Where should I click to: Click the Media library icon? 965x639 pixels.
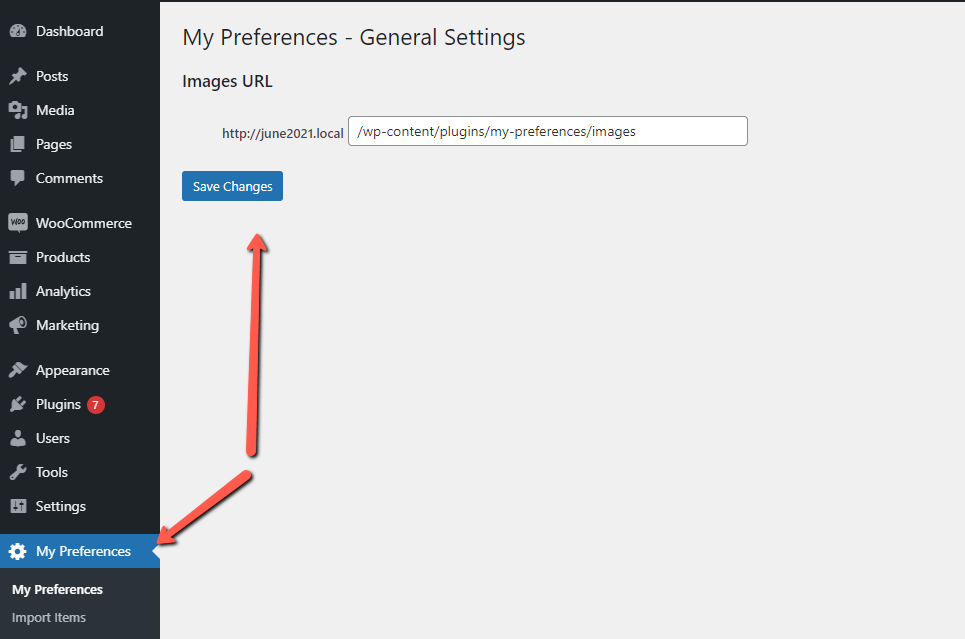pos(18,110)
